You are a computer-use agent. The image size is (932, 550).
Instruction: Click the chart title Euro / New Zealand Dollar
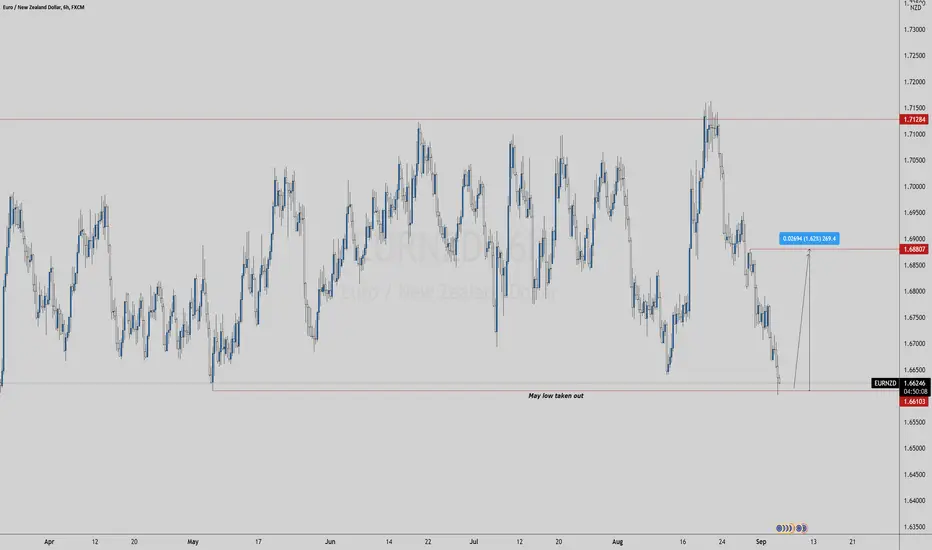pos(32,7)
